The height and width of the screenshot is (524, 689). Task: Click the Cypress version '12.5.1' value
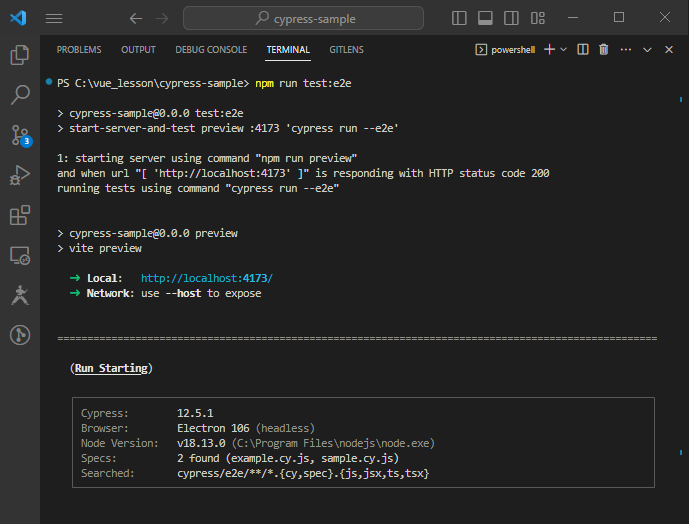point(195,413)
